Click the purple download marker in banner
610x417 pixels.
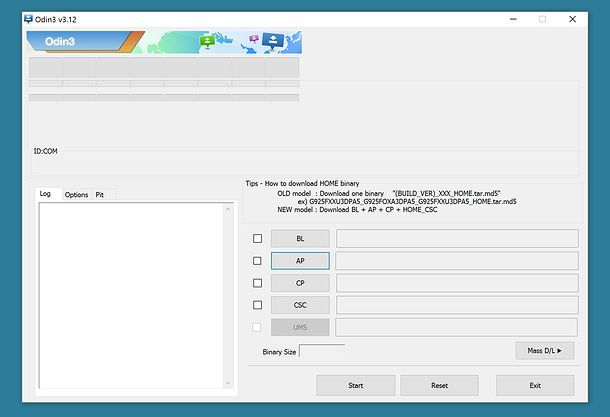(x=252, y=38)
